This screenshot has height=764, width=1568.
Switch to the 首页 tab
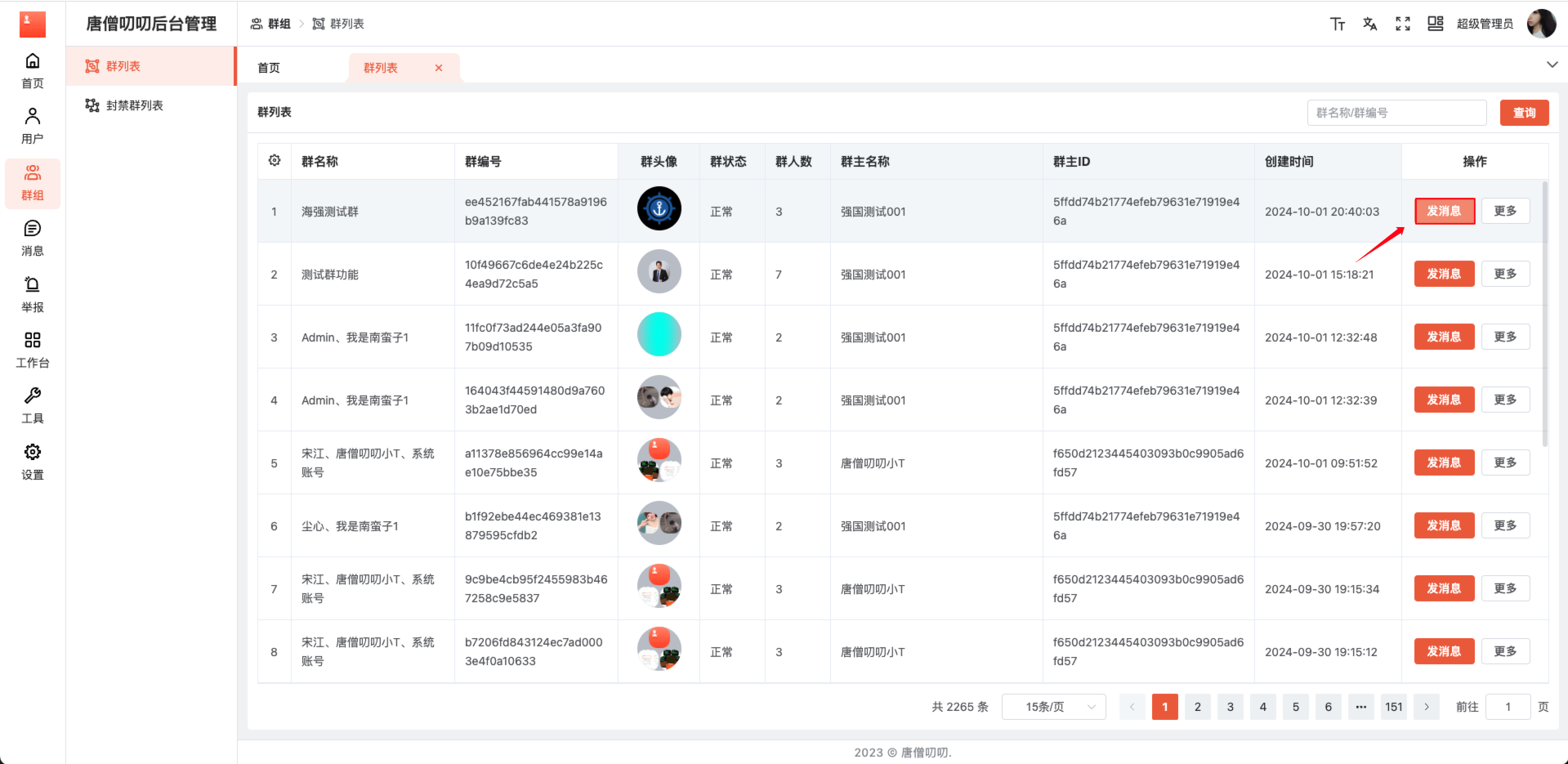tap(268, 68)
